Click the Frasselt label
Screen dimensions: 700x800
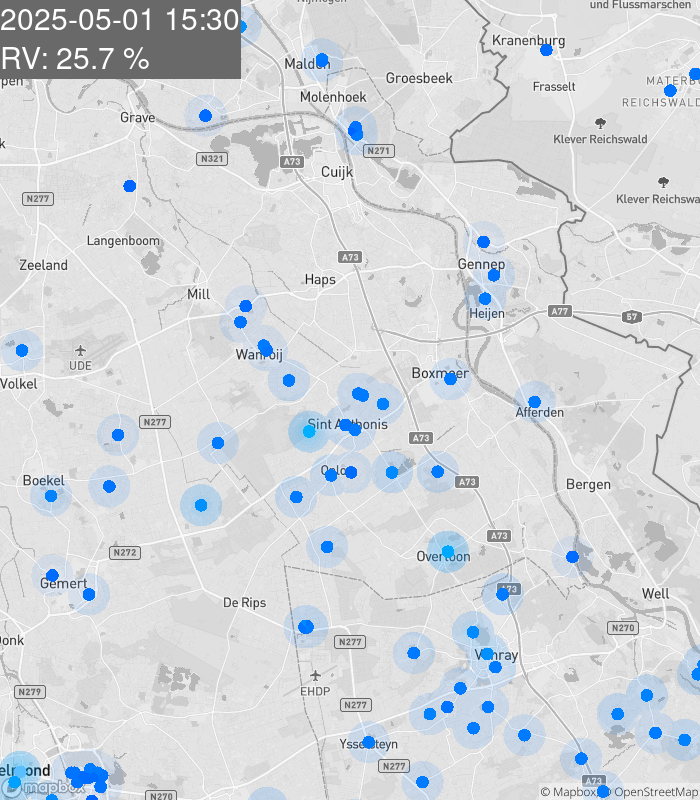point(554,87)
